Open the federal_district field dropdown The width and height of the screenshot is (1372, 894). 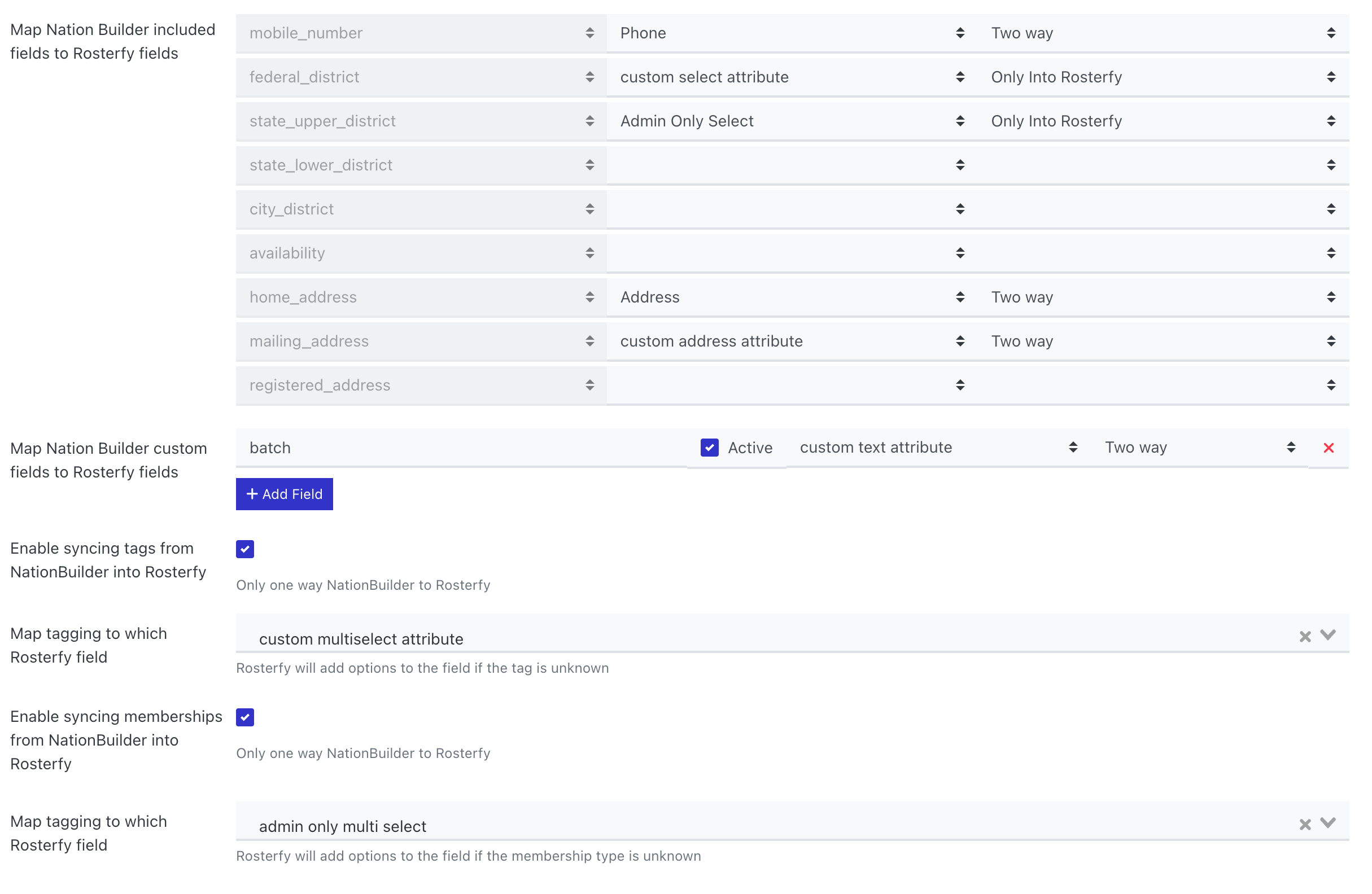[421, 77]
